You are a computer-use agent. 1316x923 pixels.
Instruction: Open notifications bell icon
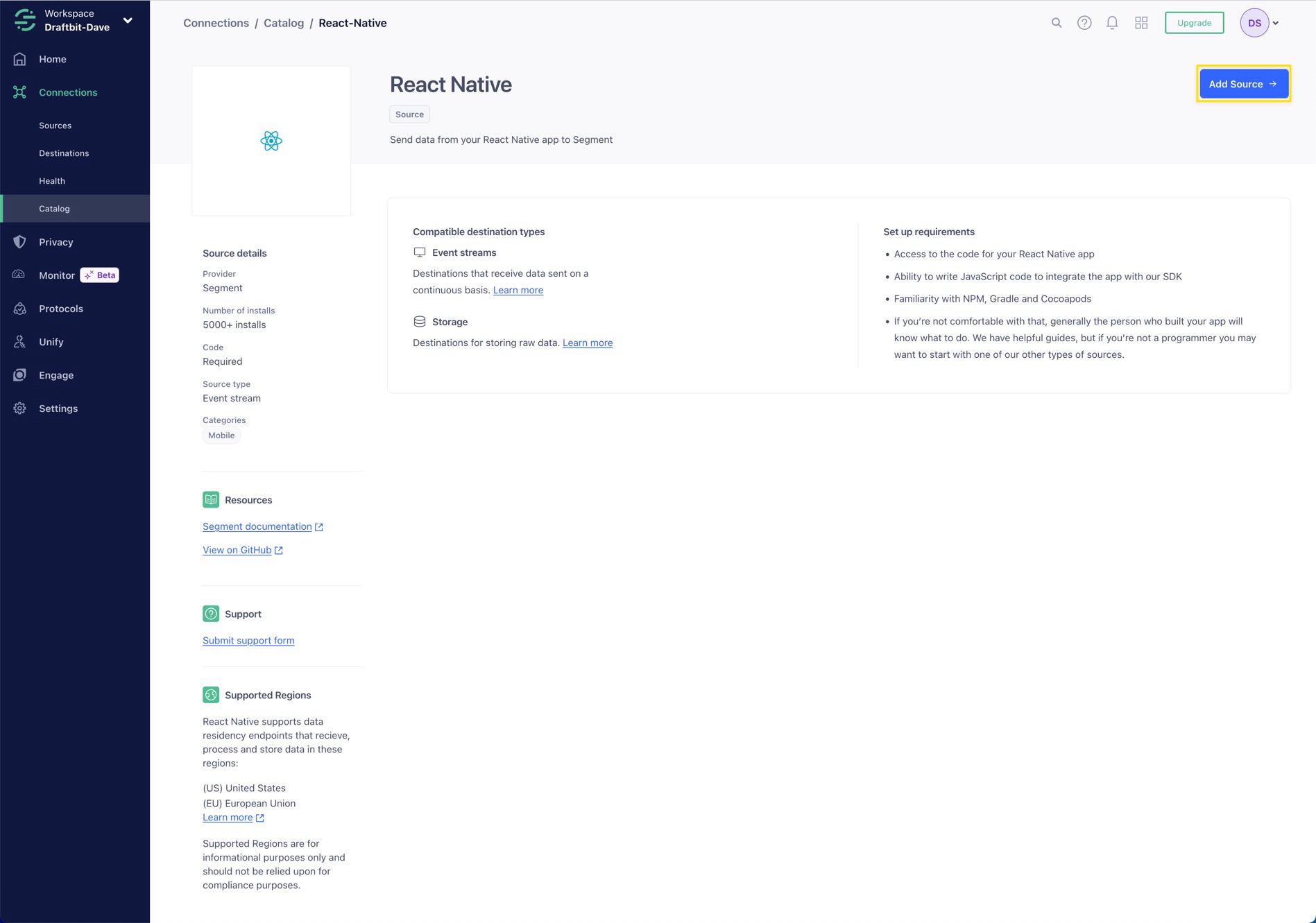coord(1112,23)
